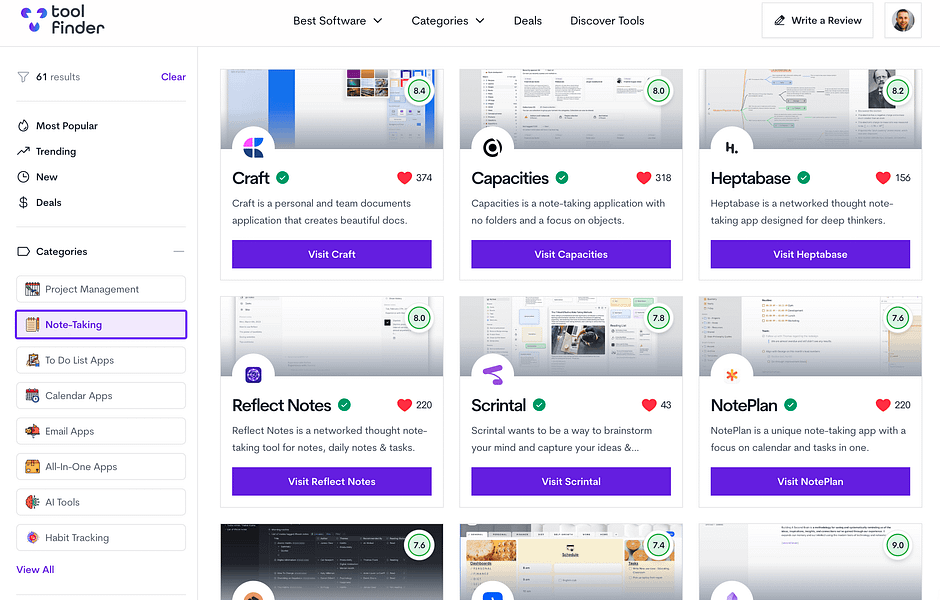Collapse the Categories sidebar section

coord(179,252)
